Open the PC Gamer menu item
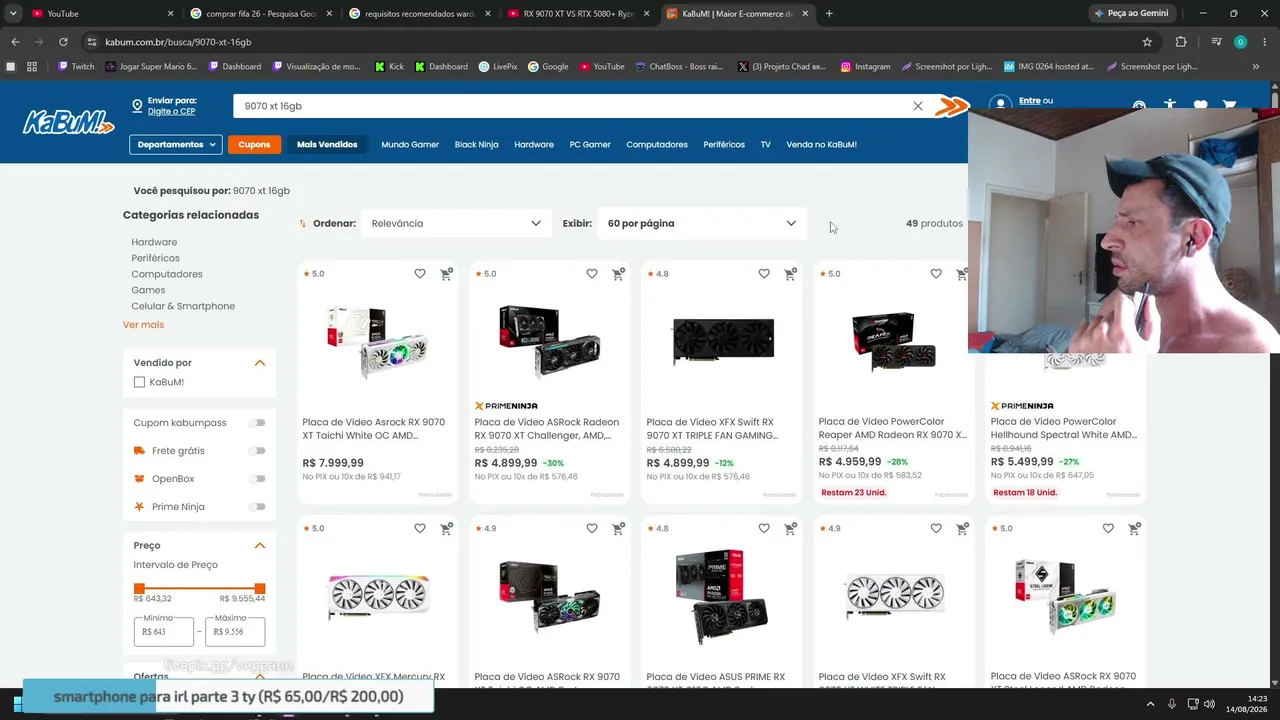Image resolution: width=1280 pixels, height=720 pixels. (590, 145)
